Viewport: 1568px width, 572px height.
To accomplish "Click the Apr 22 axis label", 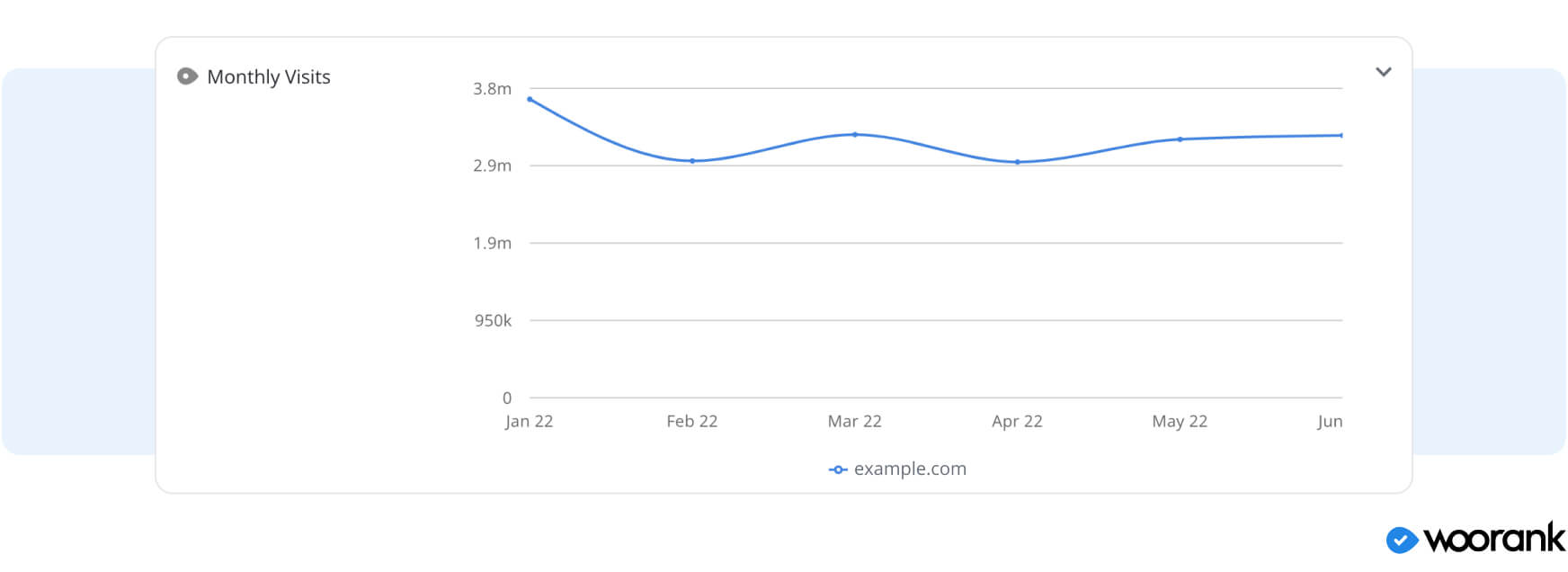I will point(1017,422).
